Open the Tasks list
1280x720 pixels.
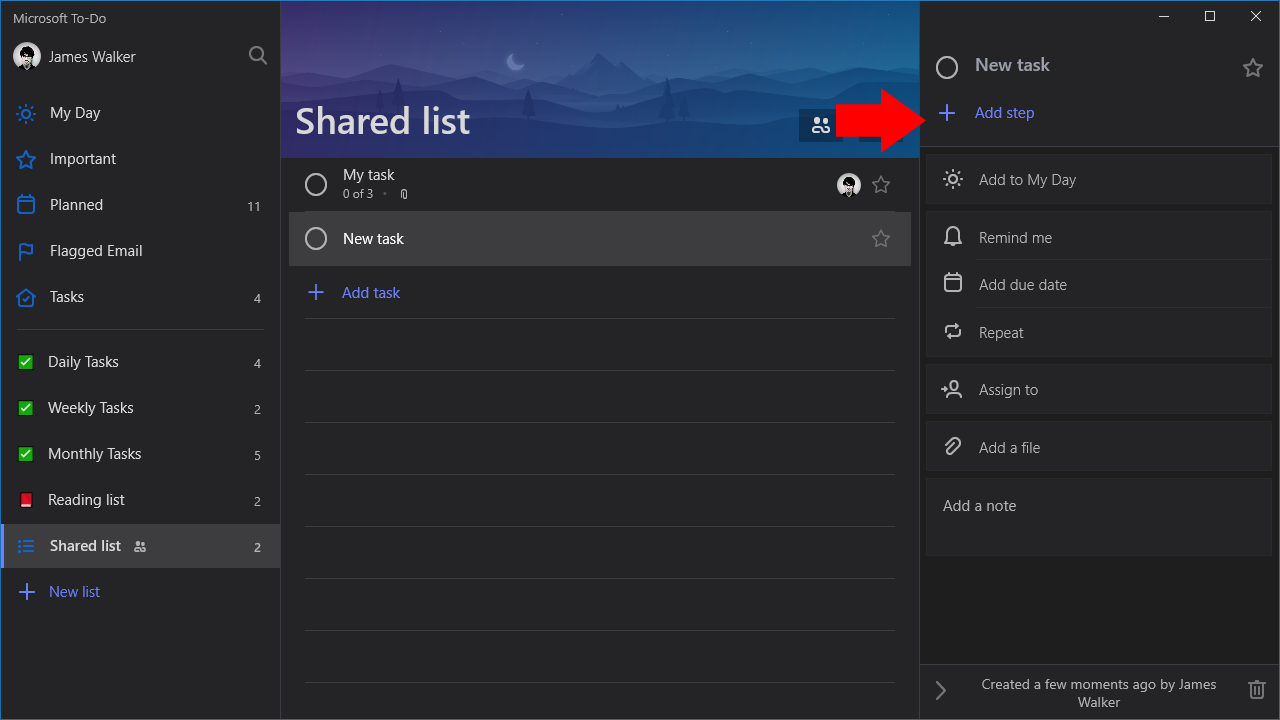pos(140,297)
